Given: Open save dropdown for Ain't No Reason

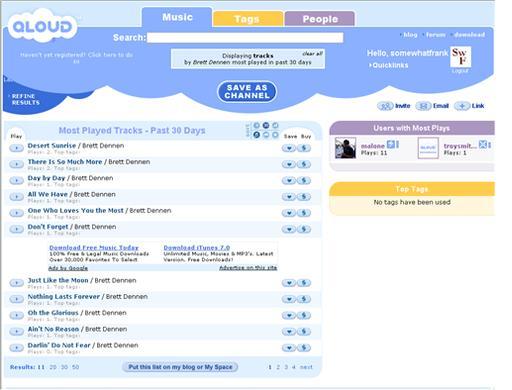Looking at the screenshot, I should (289, 331).
